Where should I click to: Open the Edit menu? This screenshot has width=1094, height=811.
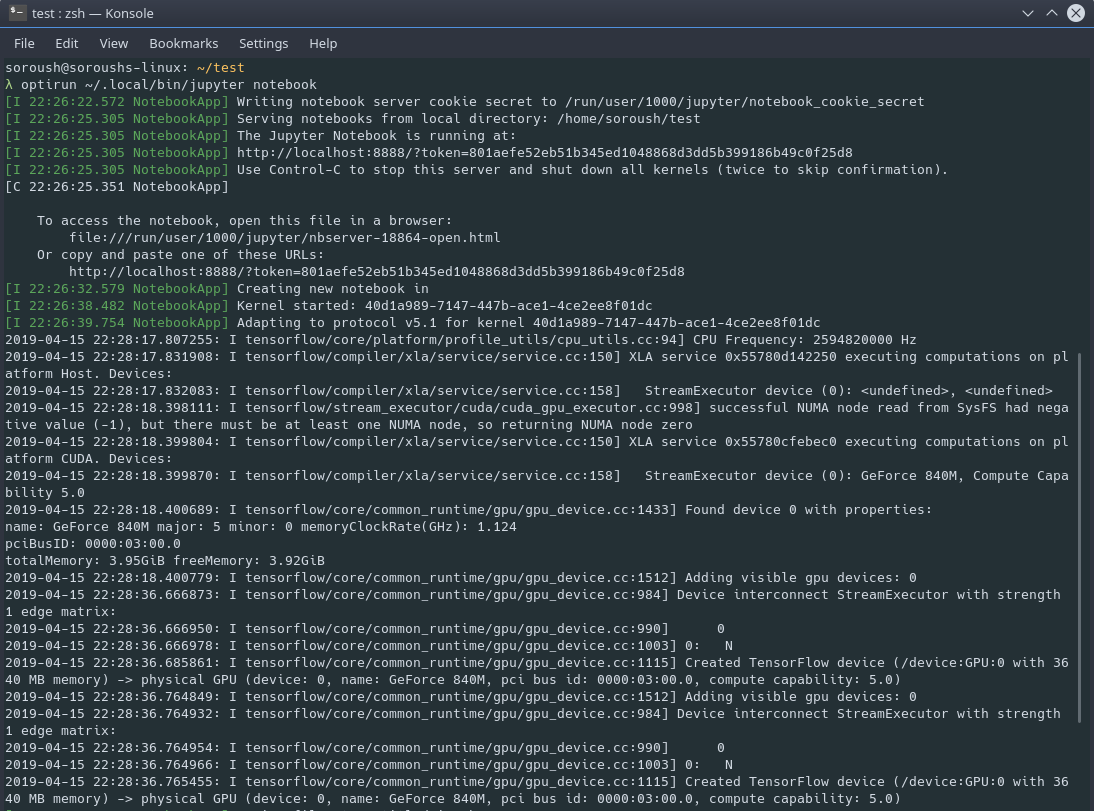[x=66, y=43]
